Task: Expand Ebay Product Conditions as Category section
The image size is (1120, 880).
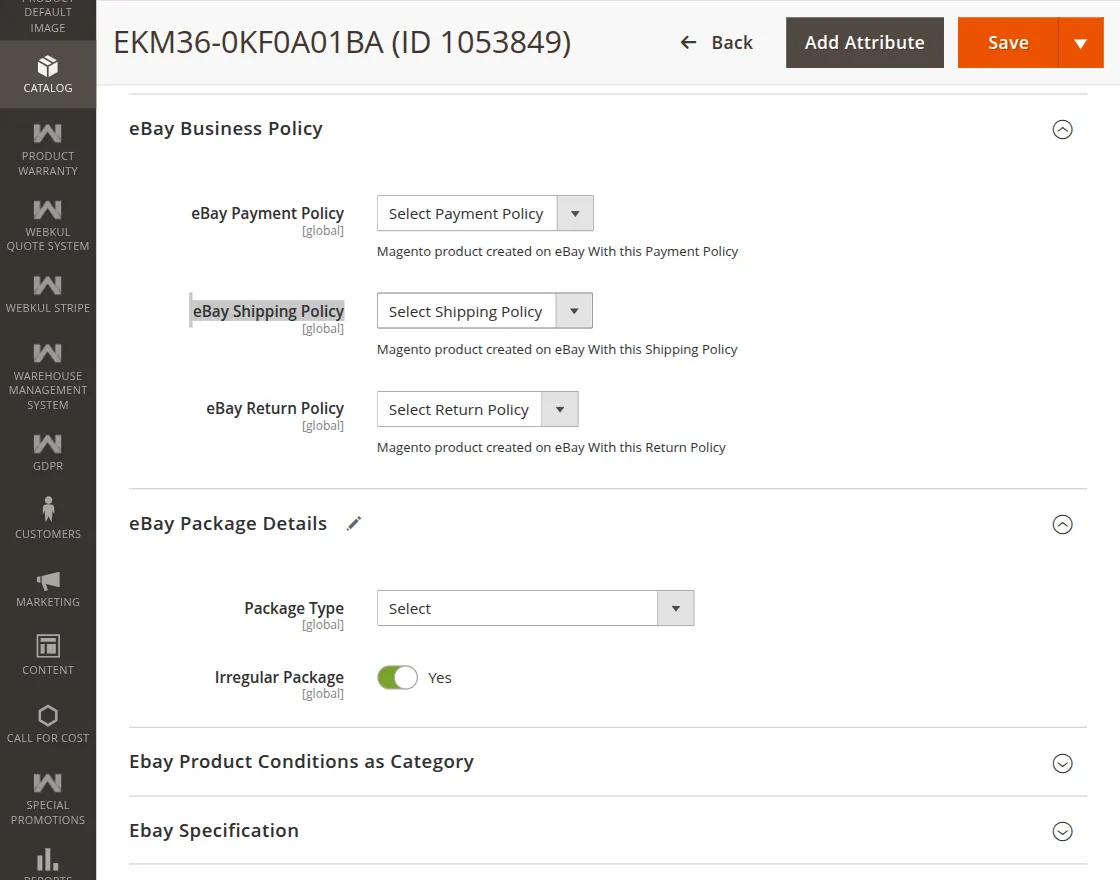Action: tap(1062, 763)
